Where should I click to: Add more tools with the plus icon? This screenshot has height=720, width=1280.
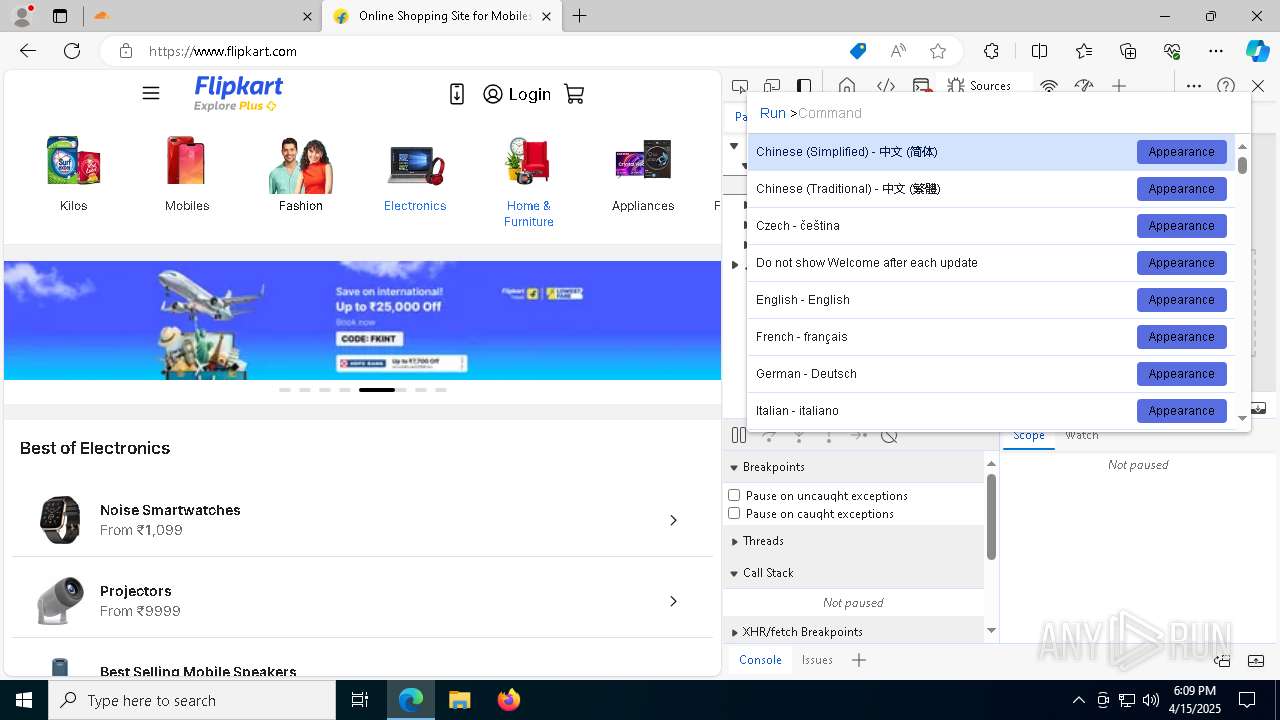[1119, 86]
